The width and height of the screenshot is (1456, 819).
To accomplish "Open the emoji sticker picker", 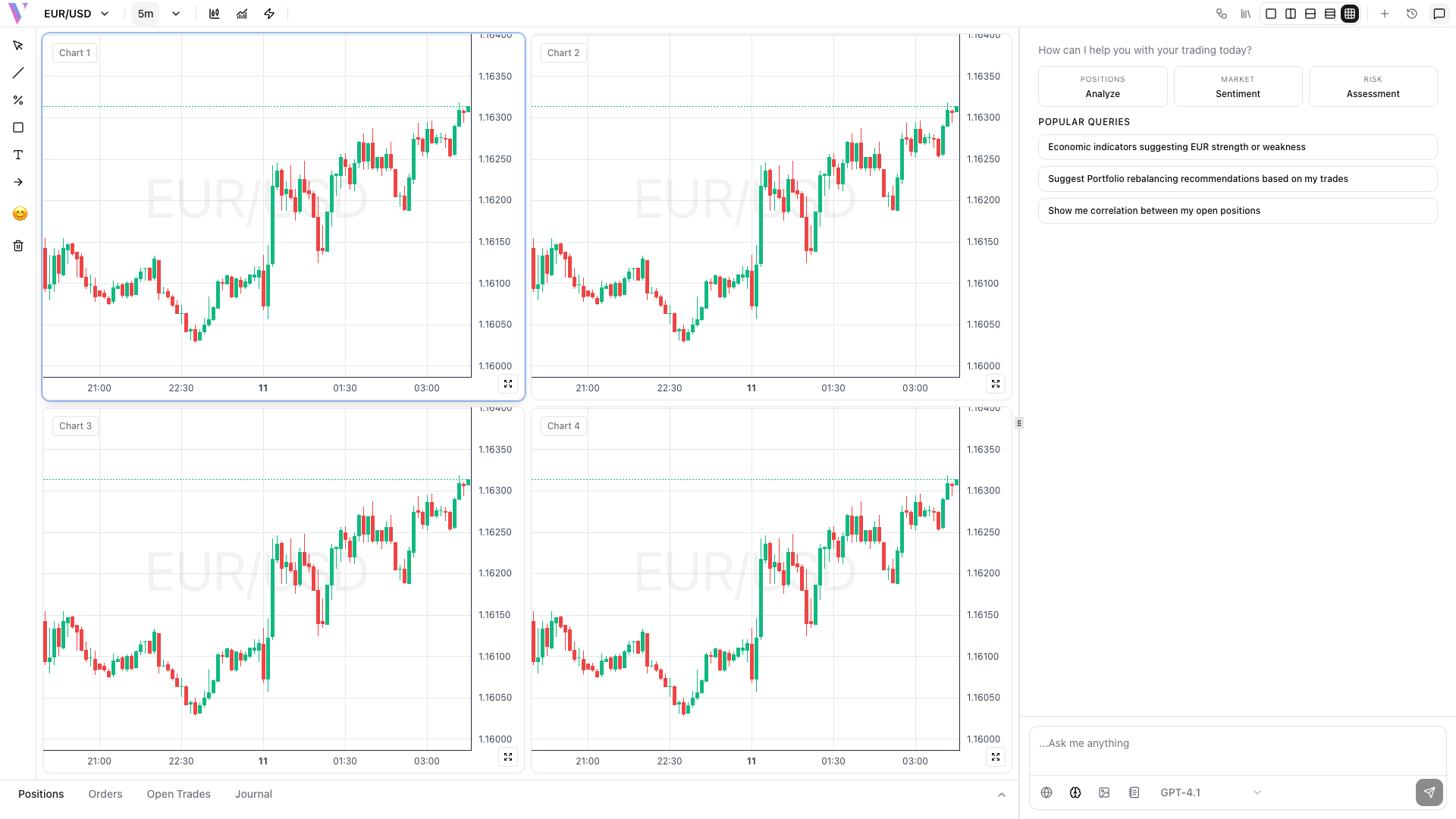I will 20,214.
